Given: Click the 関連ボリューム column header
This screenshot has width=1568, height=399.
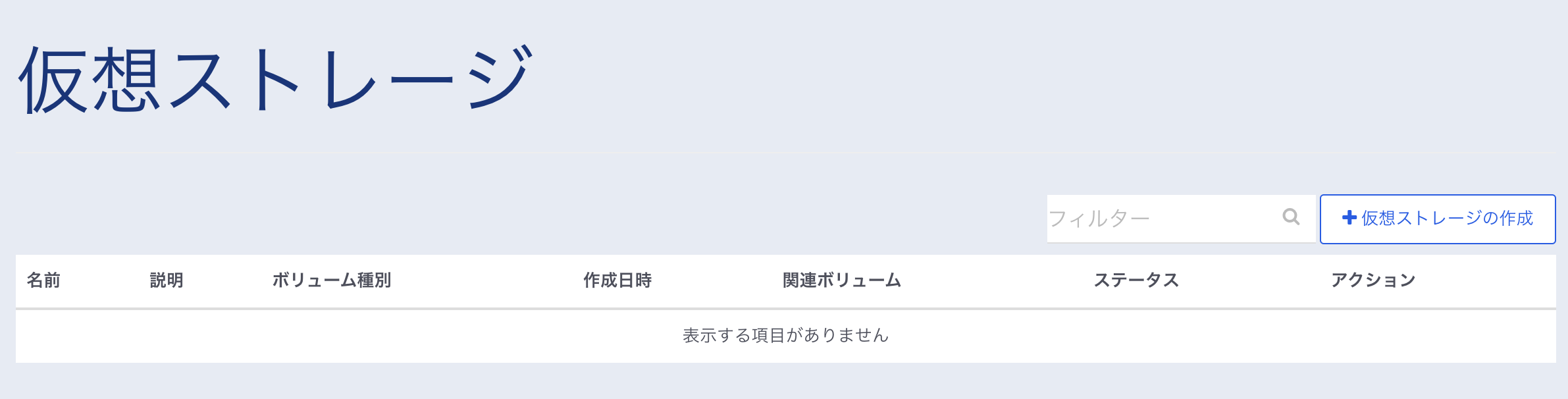Looking at the screenshot, I should pos(841,280).
